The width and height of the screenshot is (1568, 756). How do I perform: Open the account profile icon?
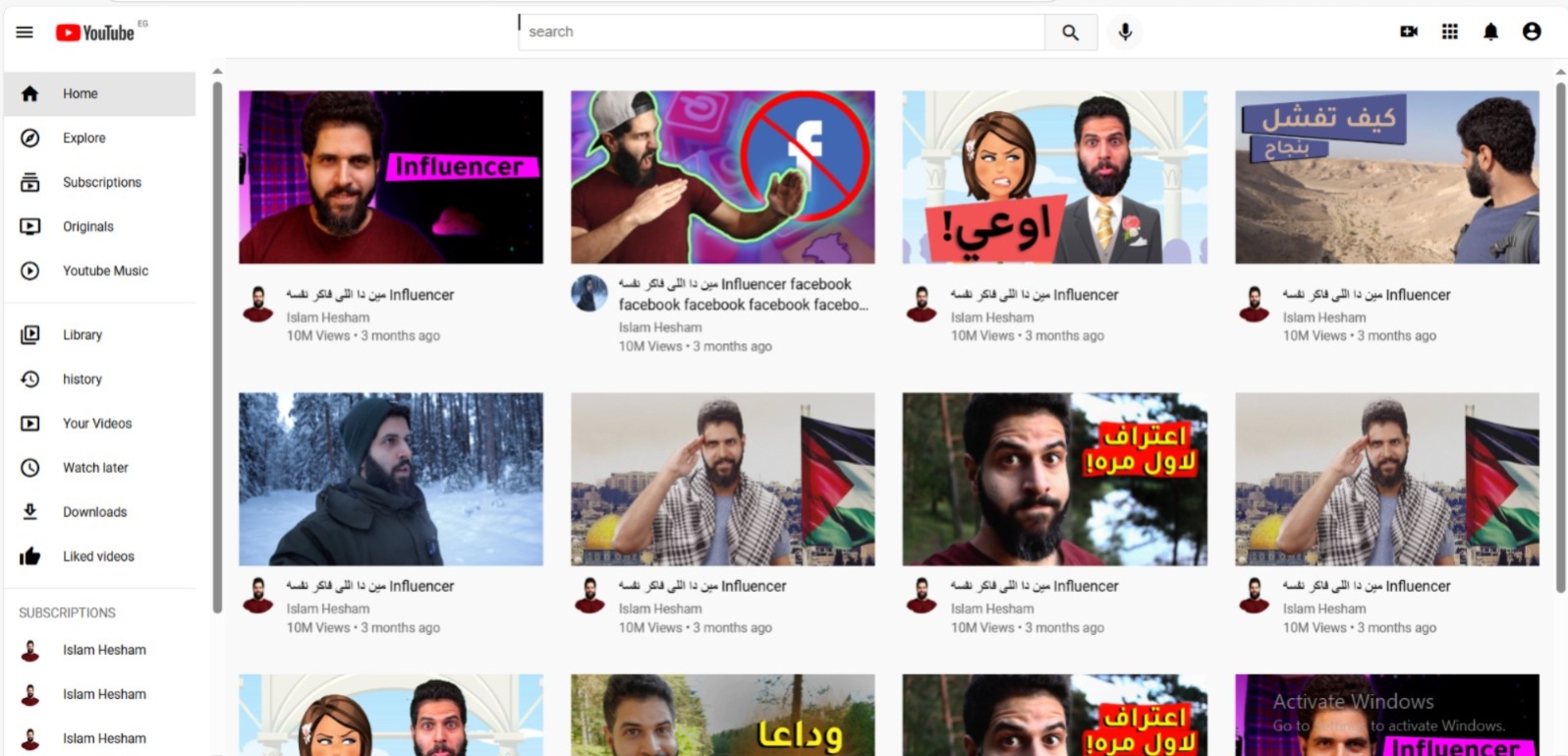pyautogui.click(x=1531, y=31)
